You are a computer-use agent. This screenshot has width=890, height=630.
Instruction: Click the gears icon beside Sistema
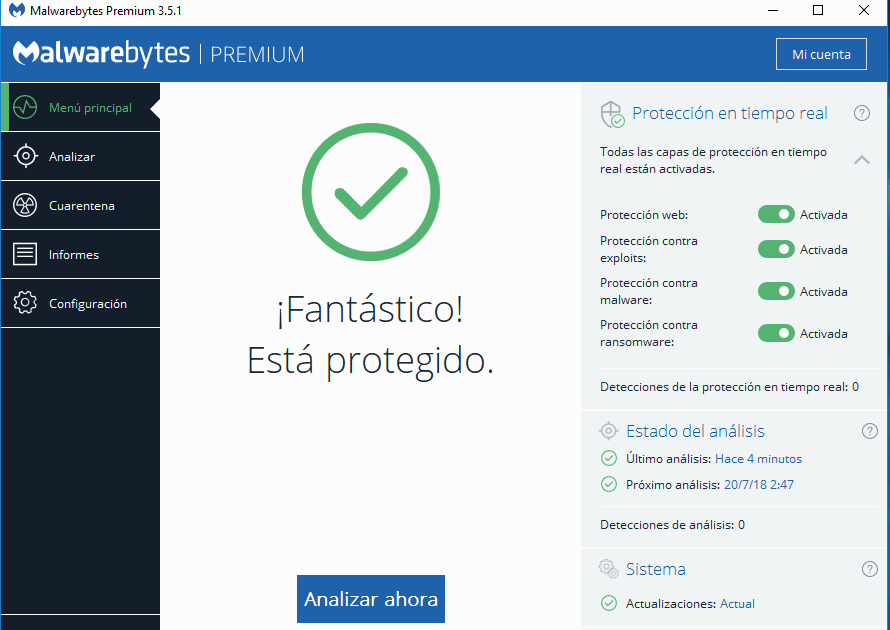[x=608, y=569]
